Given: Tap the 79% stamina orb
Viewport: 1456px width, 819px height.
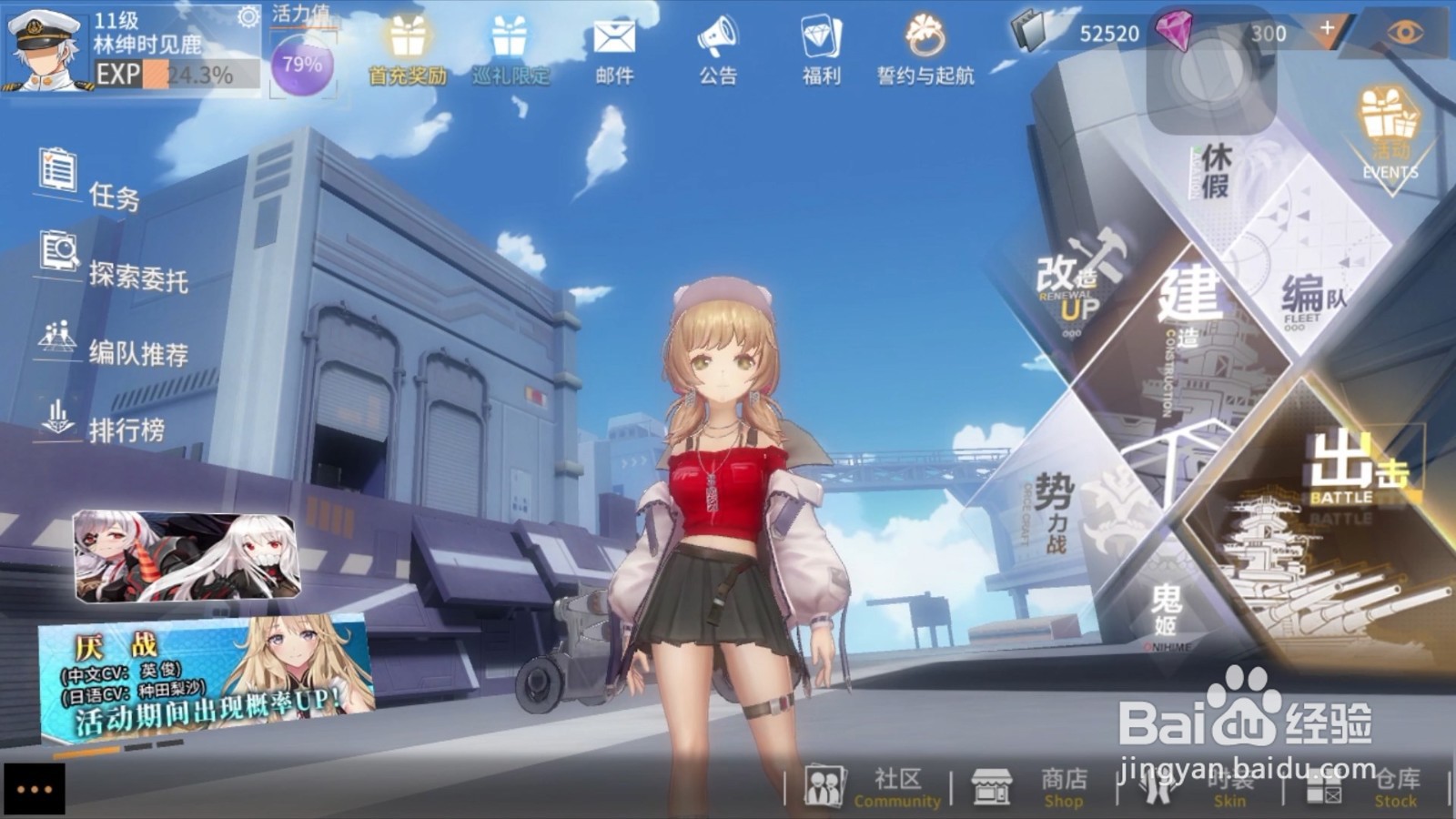Looking at the screenshot, I should coord(301,65).
